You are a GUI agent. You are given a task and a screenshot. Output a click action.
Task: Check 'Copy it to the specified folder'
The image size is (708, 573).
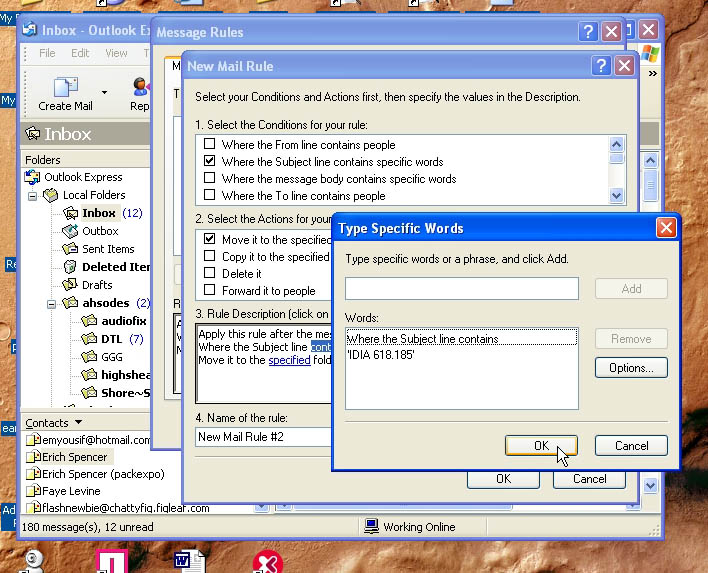[x=210, y=256]
